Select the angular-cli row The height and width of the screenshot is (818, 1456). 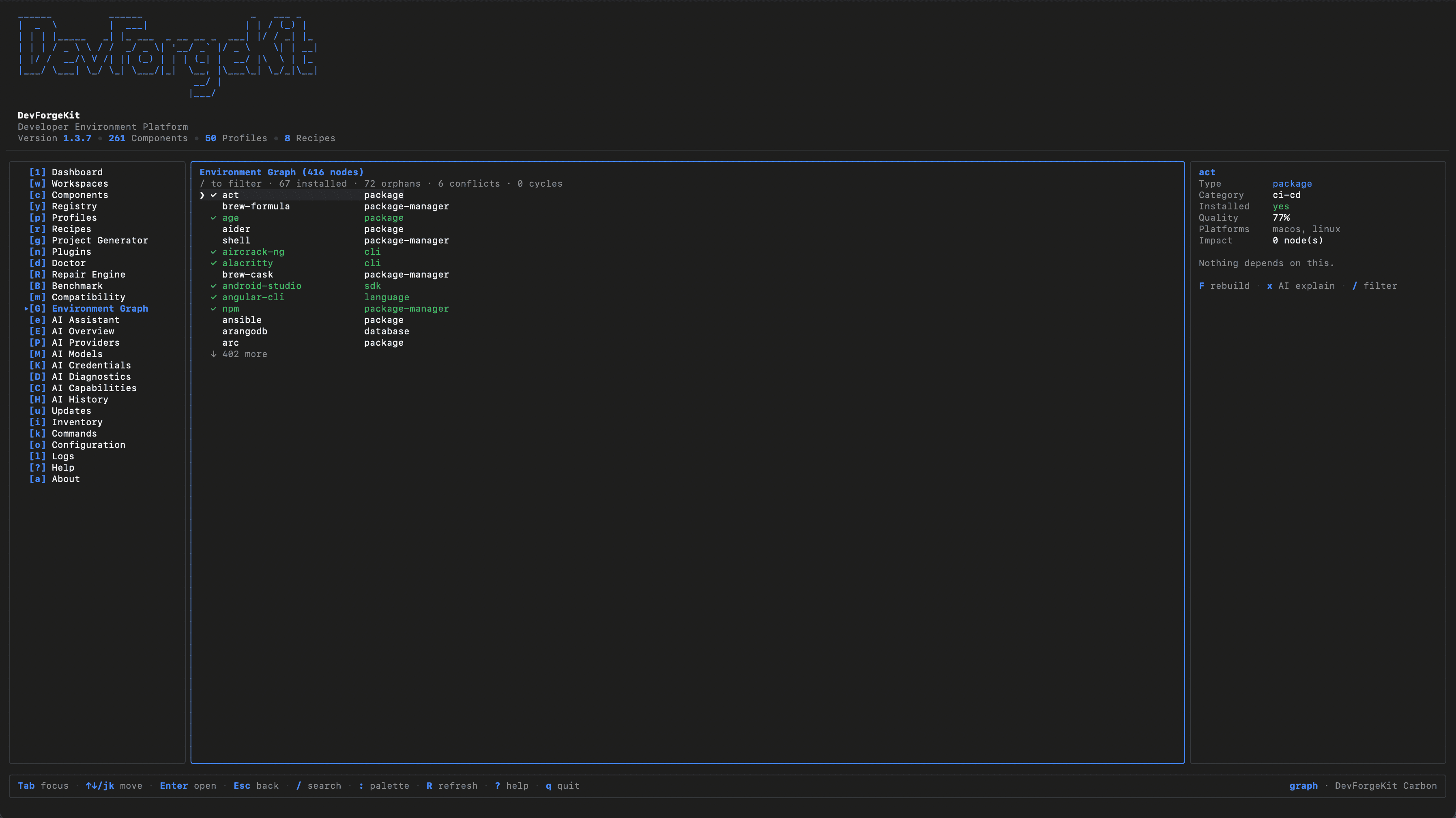coord(310,297)
